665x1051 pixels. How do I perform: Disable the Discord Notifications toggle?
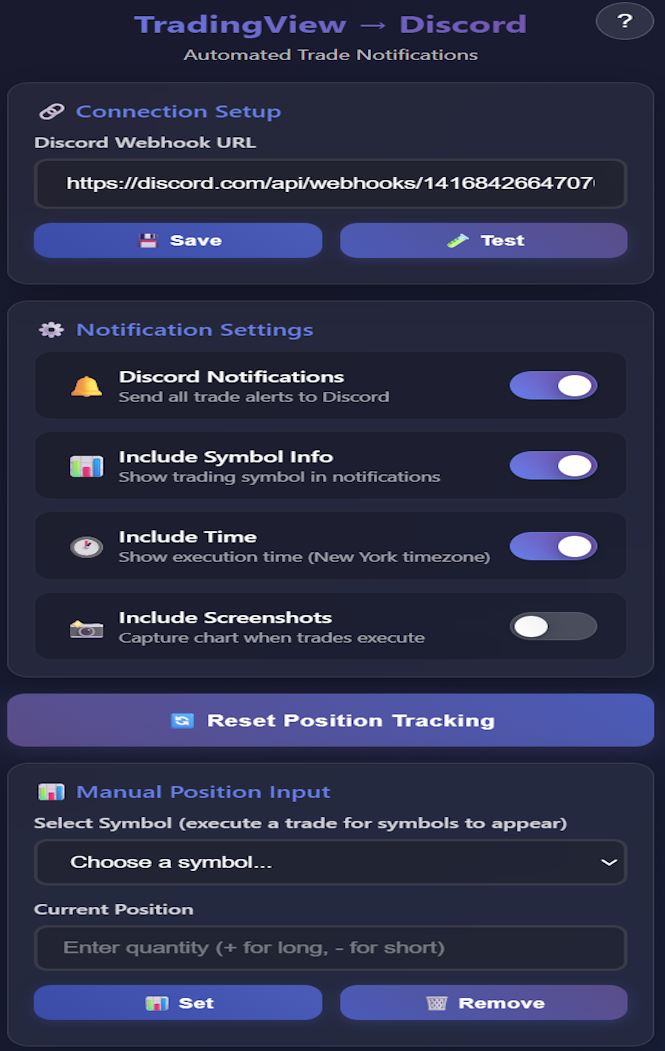[x=553, y=386]
